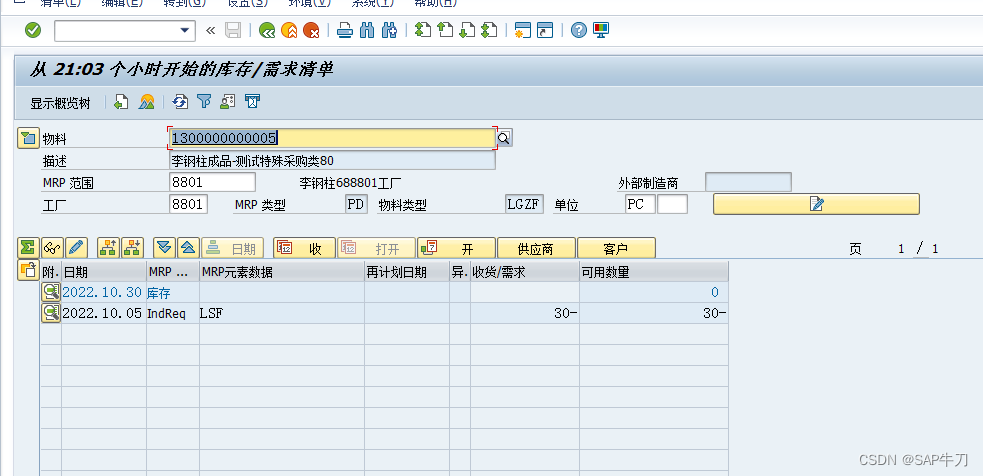Click the Refresh icon

click(181, 102)
